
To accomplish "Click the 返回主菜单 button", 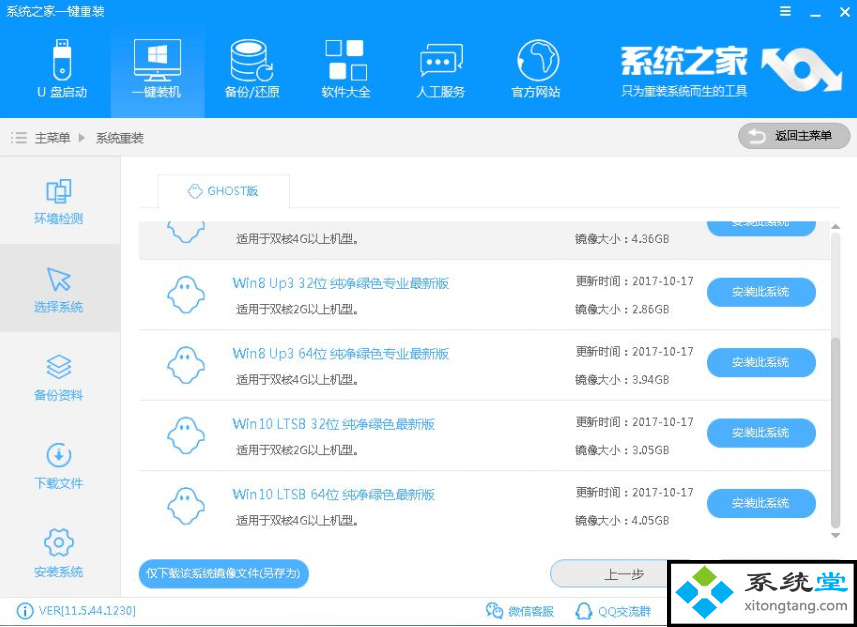I will (794, 136).
